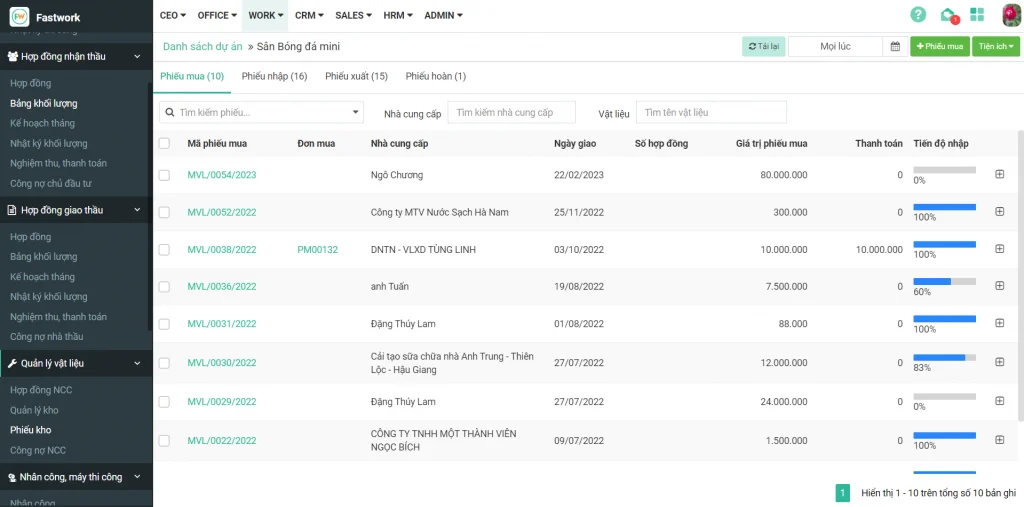Open purchase order link MVL/0031/2022
The width and height of the screenshot is (1024, 507).
(222, 324)
